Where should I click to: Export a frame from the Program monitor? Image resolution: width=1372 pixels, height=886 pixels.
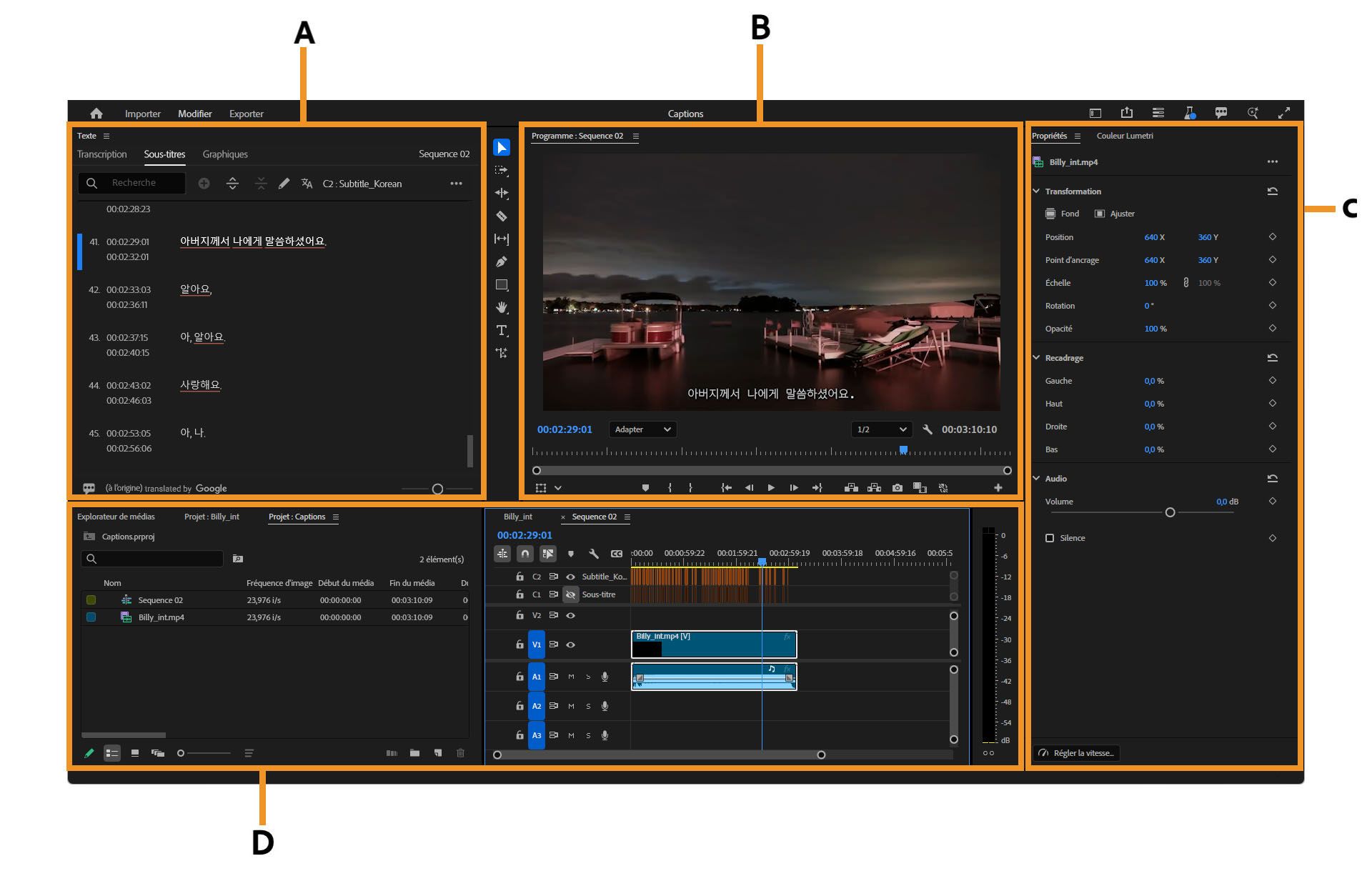click(x=898, y=487)
